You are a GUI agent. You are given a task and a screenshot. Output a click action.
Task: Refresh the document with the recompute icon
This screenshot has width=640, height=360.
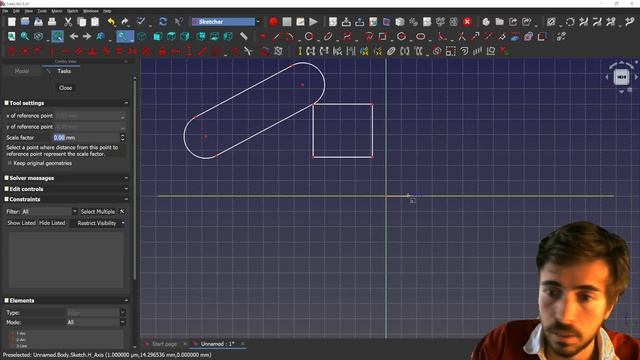pos(163,22)
